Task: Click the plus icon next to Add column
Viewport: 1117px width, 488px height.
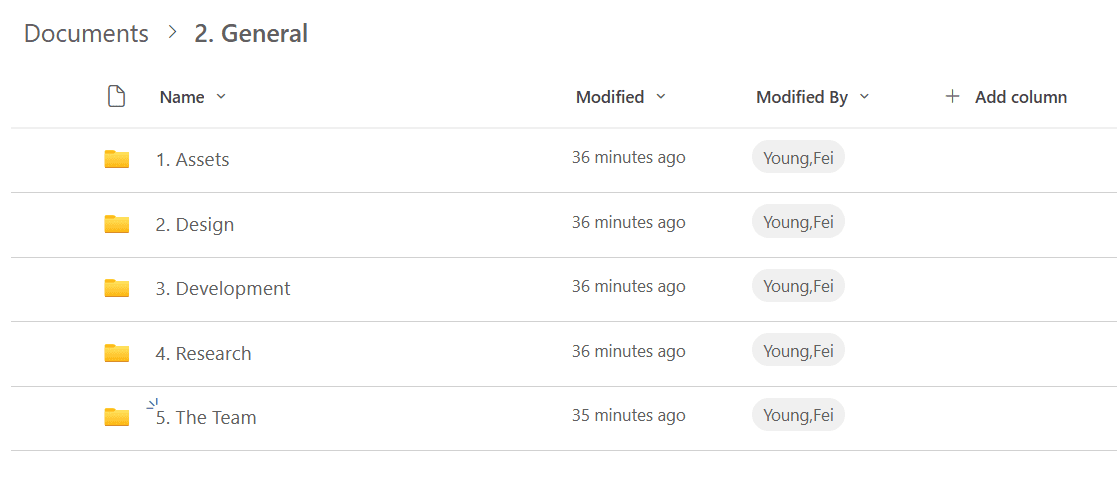Action: tap(952, 97)
